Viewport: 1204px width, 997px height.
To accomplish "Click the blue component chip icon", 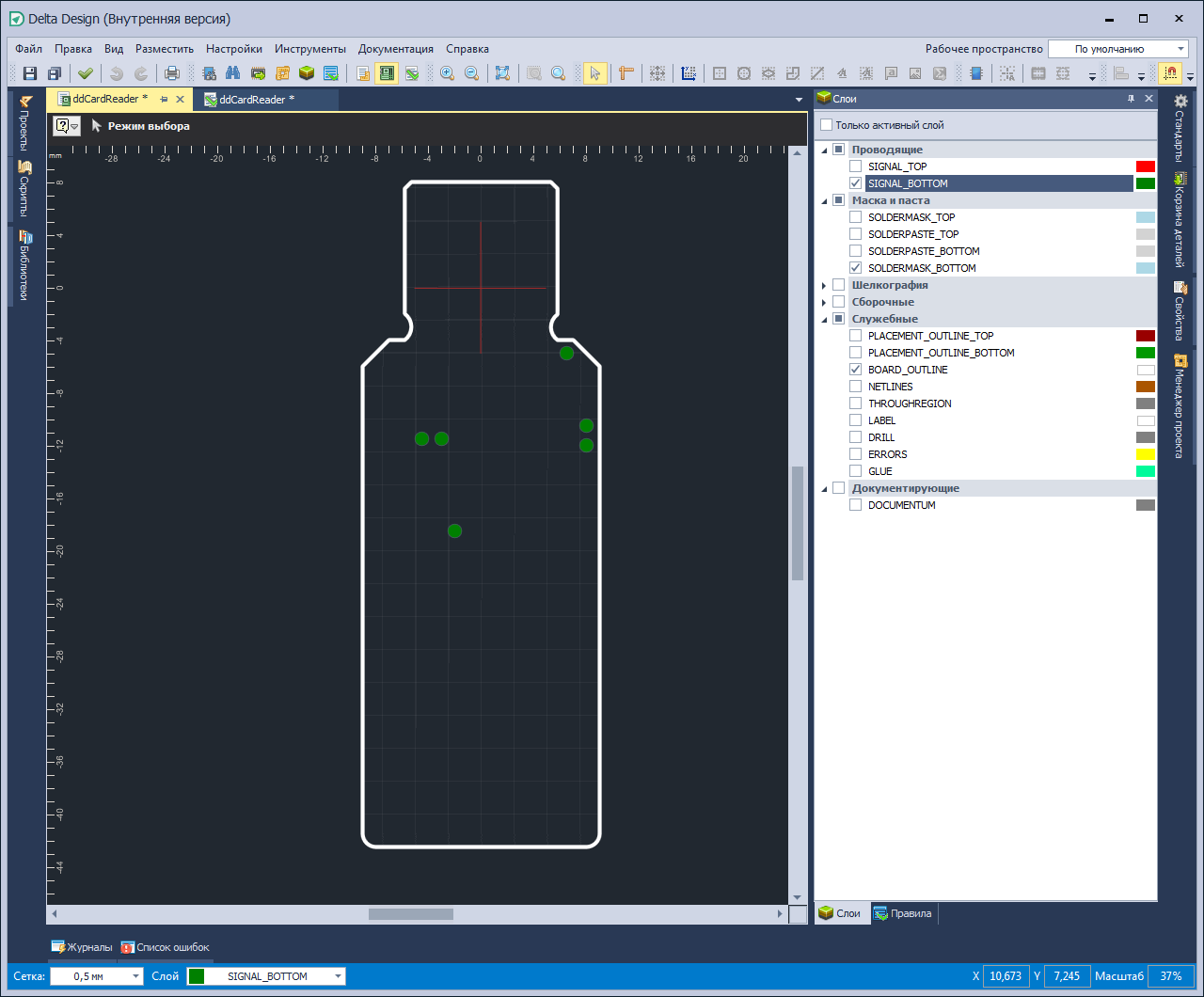I will (976, 73).
